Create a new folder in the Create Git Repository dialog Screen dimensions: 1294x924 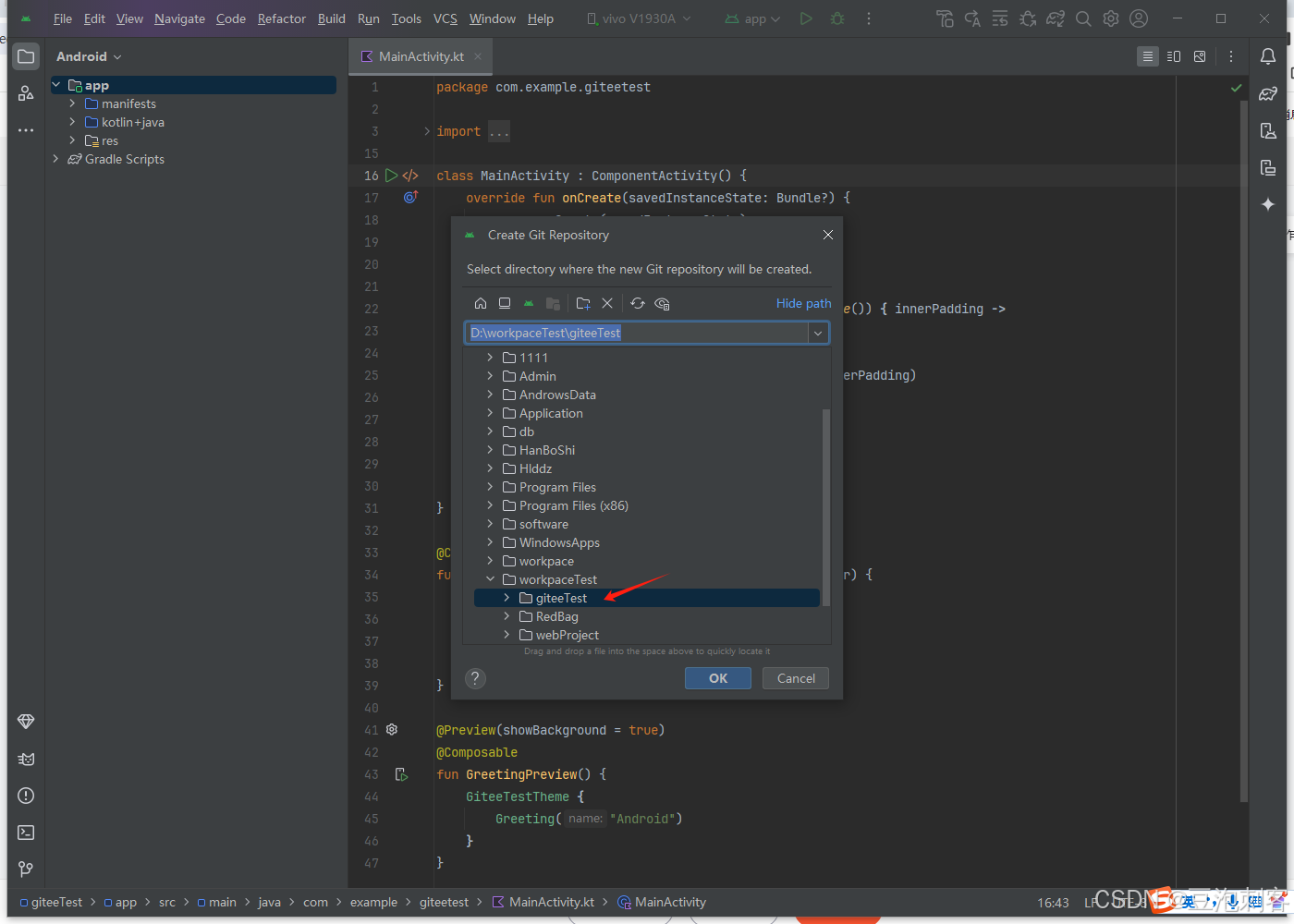(582, 303)
